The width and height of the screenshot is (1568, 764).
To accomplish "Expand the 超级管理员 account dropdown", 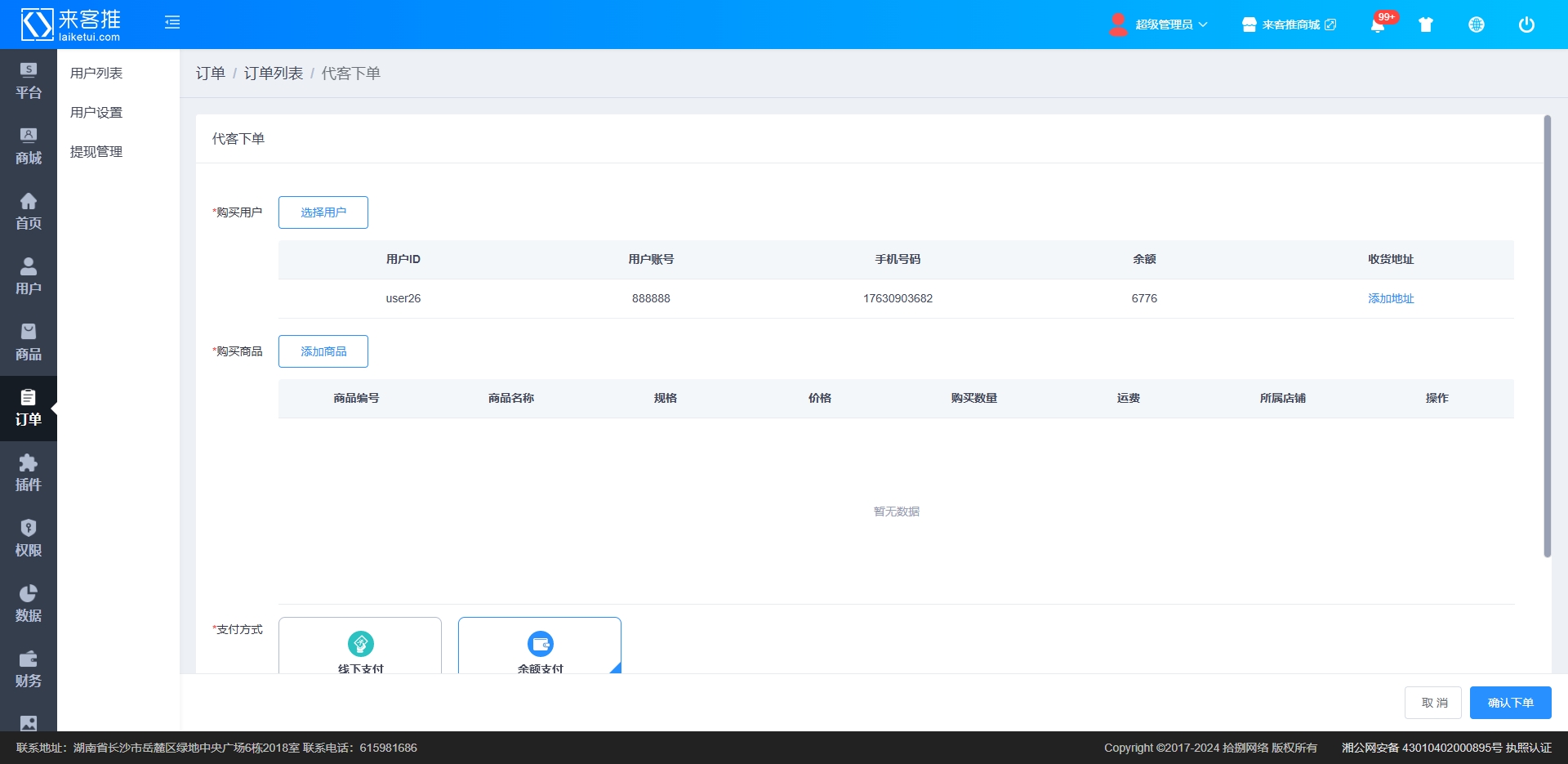I will [x=1163, y=25].
